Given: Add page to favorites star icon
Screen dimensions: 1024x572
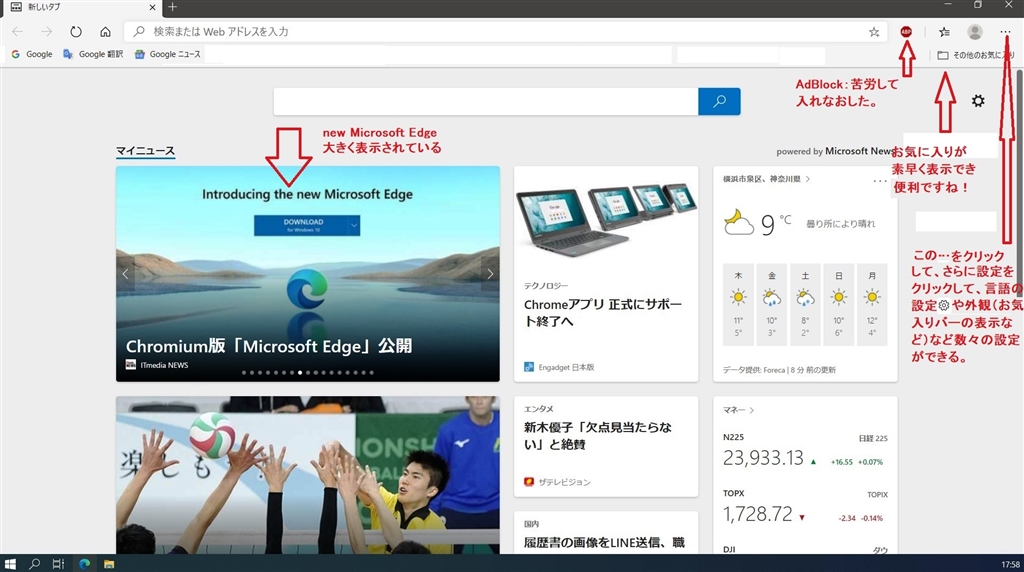Looking at the screenshot, I should [874, 32].
